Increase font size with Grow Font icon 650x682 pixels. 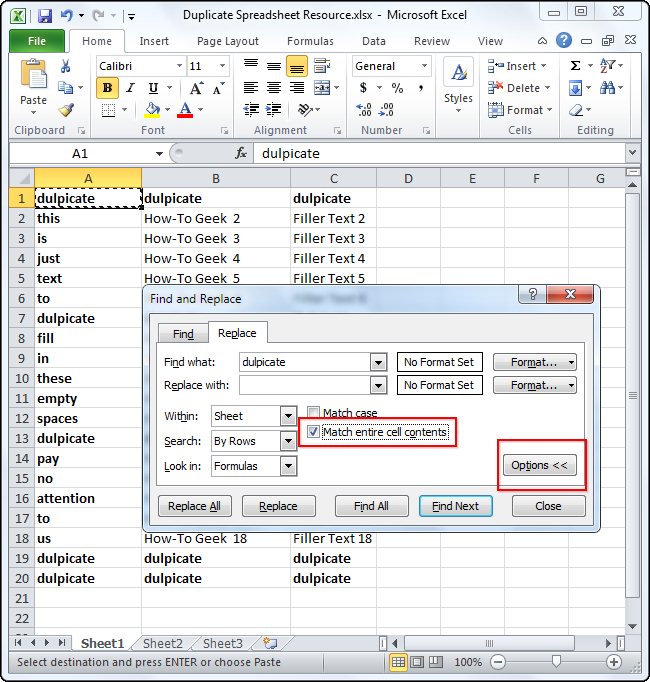tap(196, 88)
